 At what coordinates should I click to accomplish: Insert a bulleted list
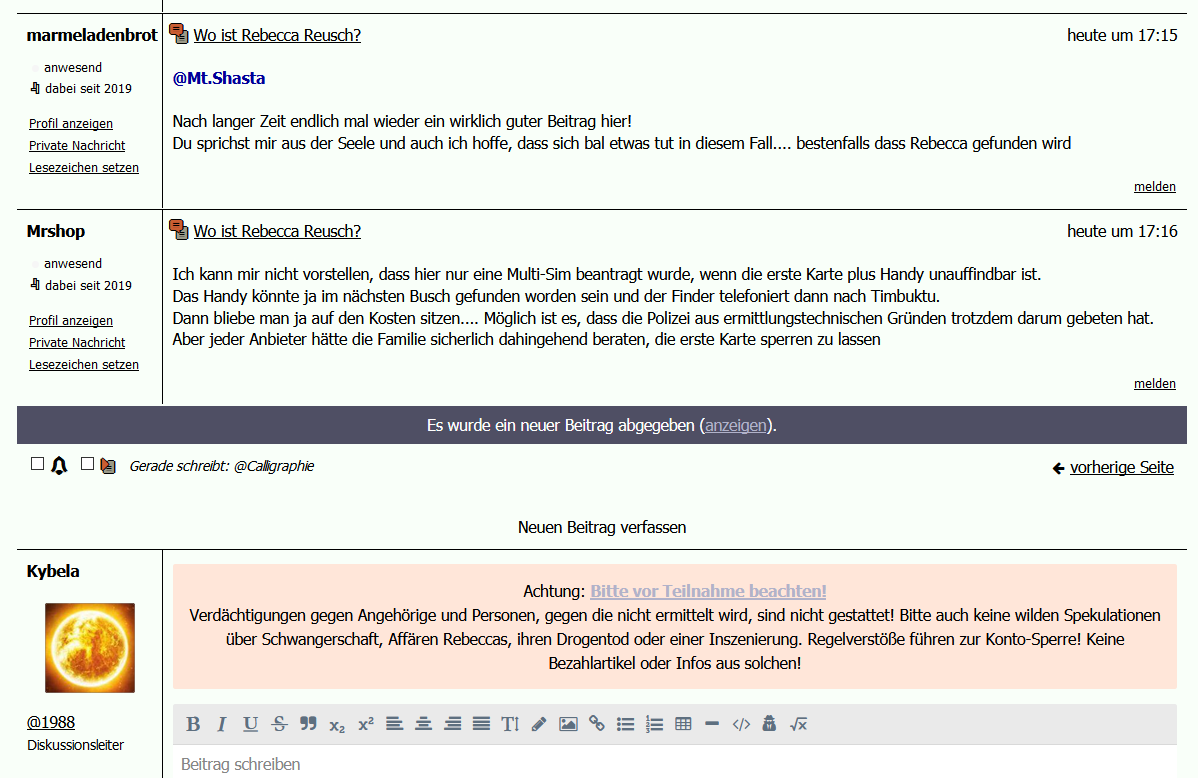626,724
